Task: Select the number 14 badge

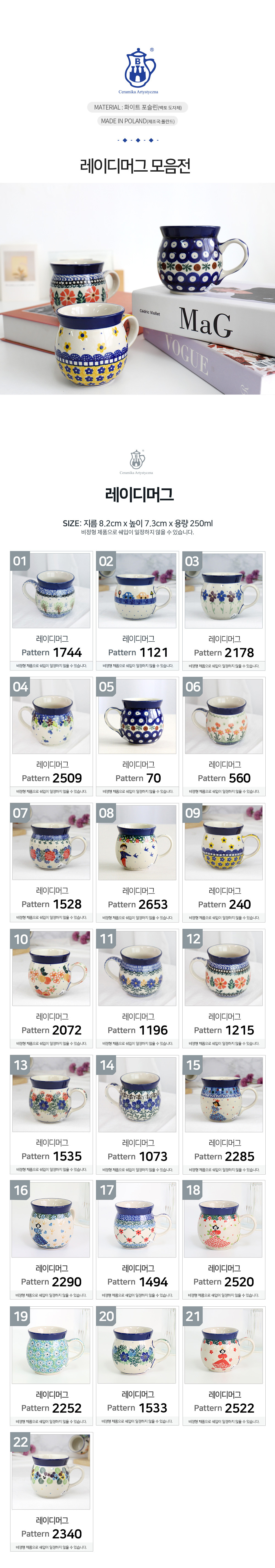Action: pos(107,1065)
